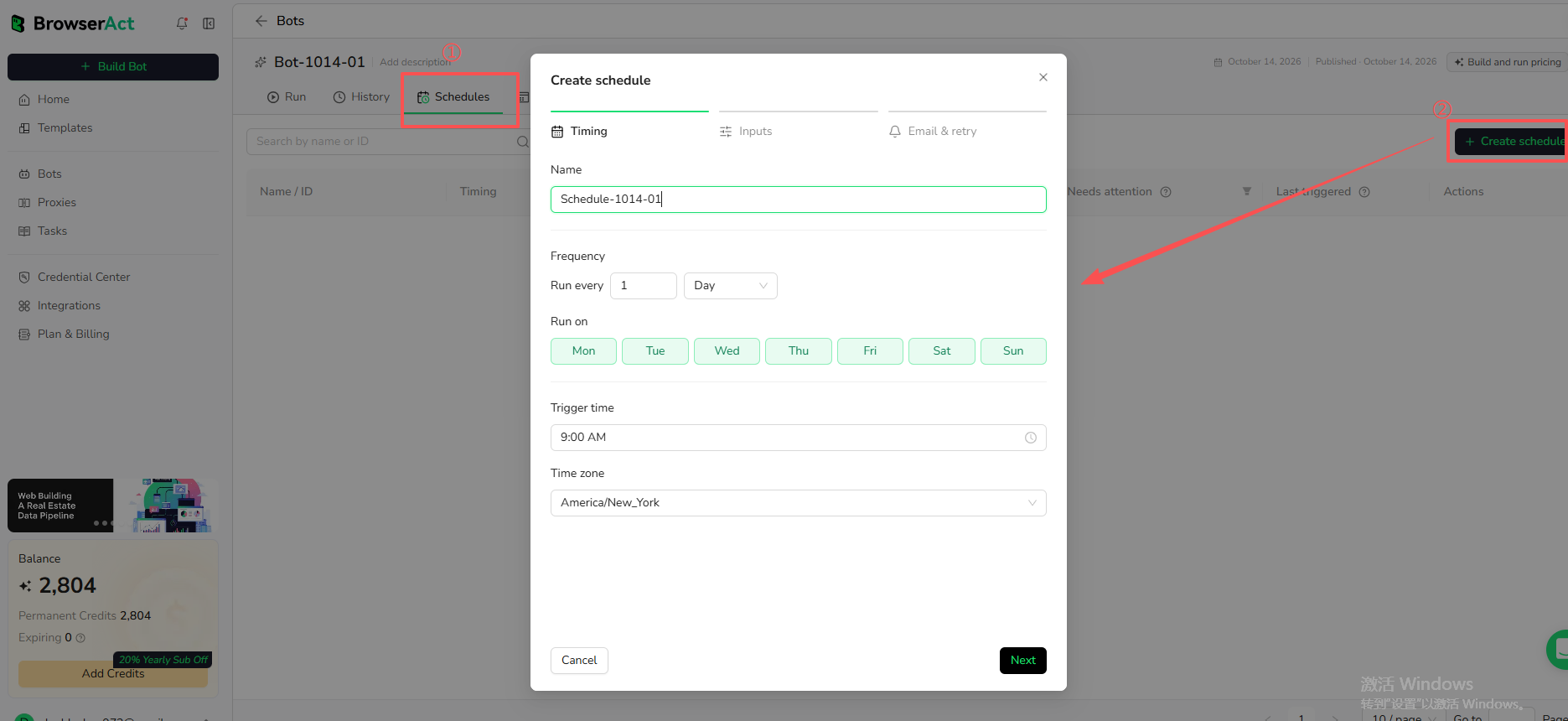Image resolution: width=1568 pixels, height=721 pixels.
Task: Toggle Wednesday in Run on days
Action: 727,351
